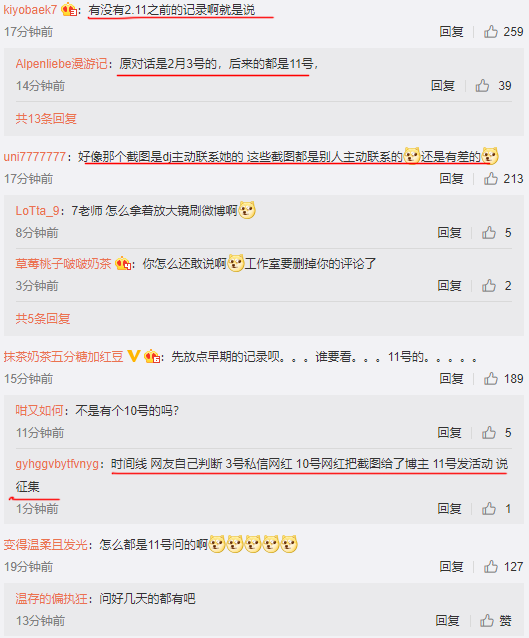Reply to kiyobaek7's comment via 回复
Image resolution: width=529 pixels, height=638 pixels.
click(451, 32)
